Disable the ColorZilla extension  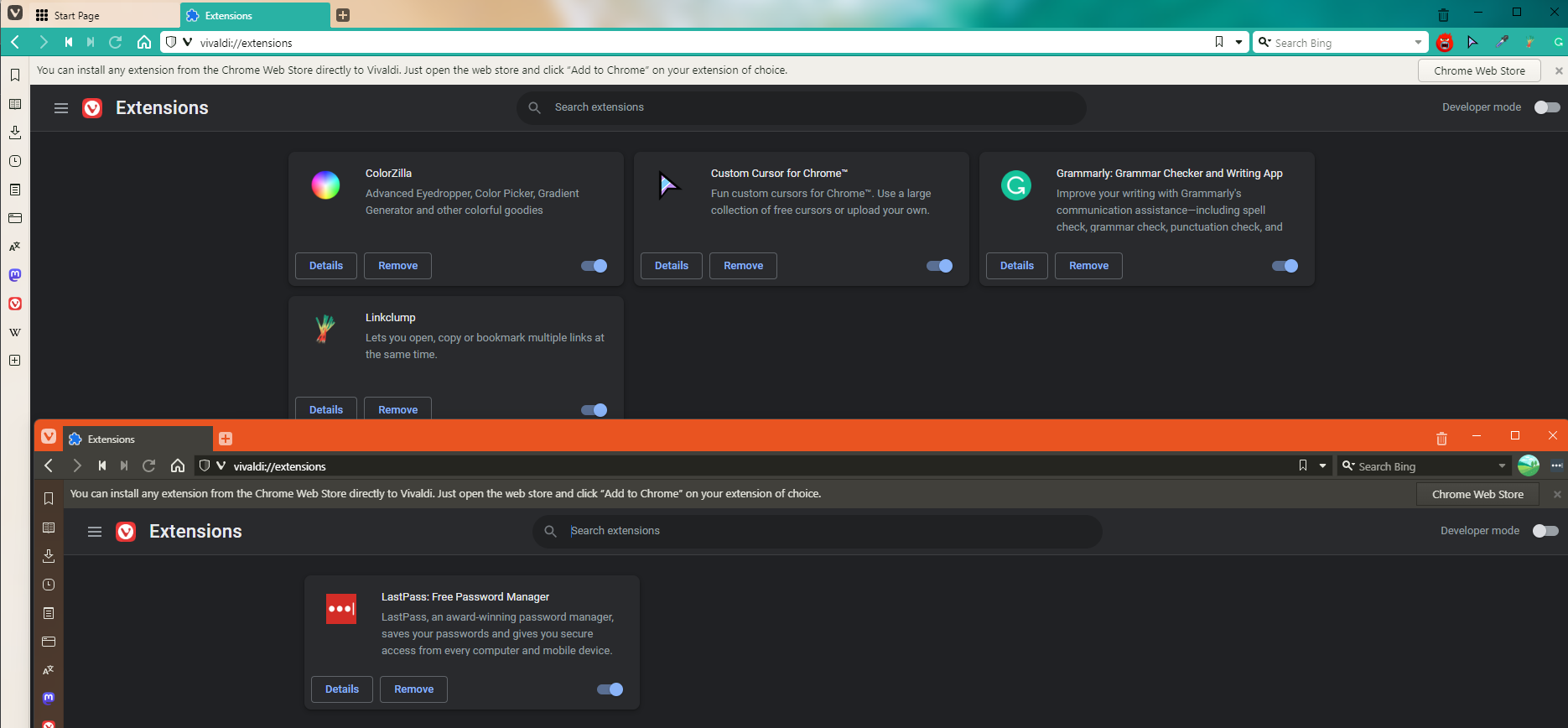click(x=594, y=266)
